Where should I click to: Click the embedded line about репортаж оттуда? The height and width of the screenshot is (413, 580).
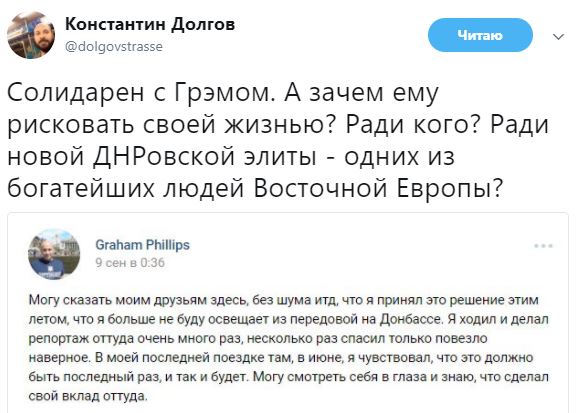258,338
